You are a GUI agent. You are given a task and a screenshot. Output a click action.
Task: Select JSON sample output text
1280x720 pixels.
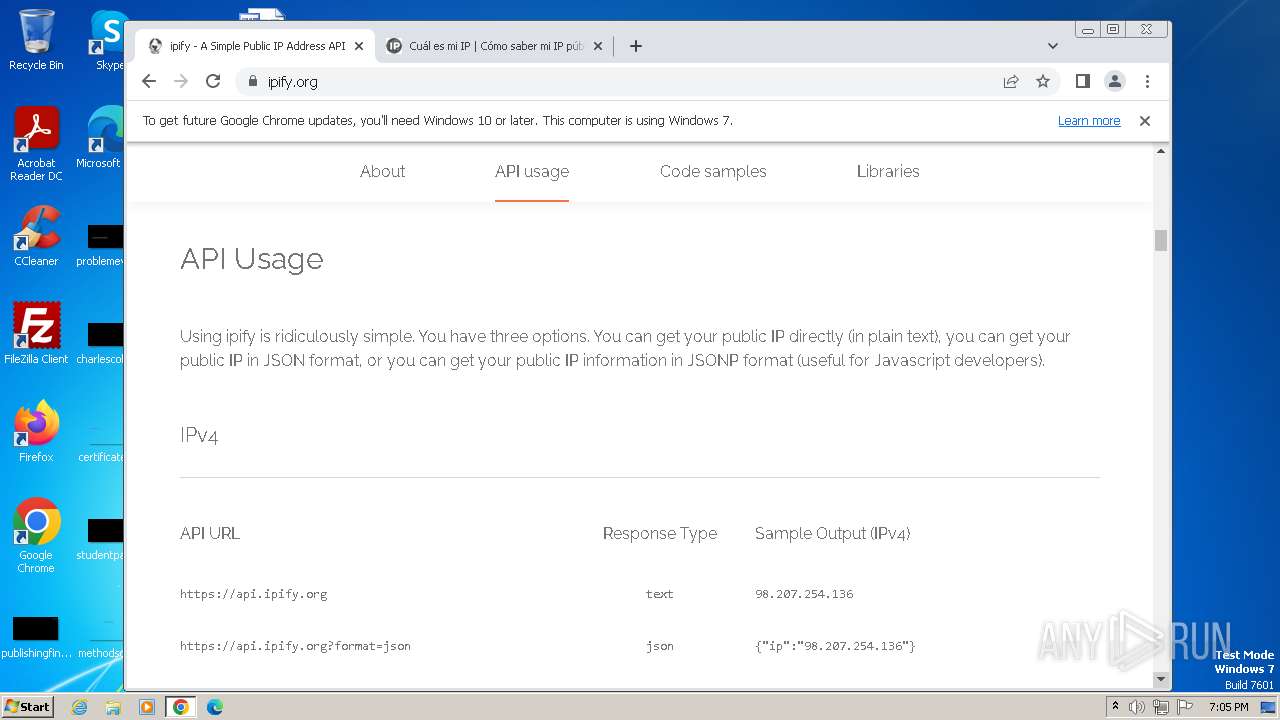[x=835, y=646]
